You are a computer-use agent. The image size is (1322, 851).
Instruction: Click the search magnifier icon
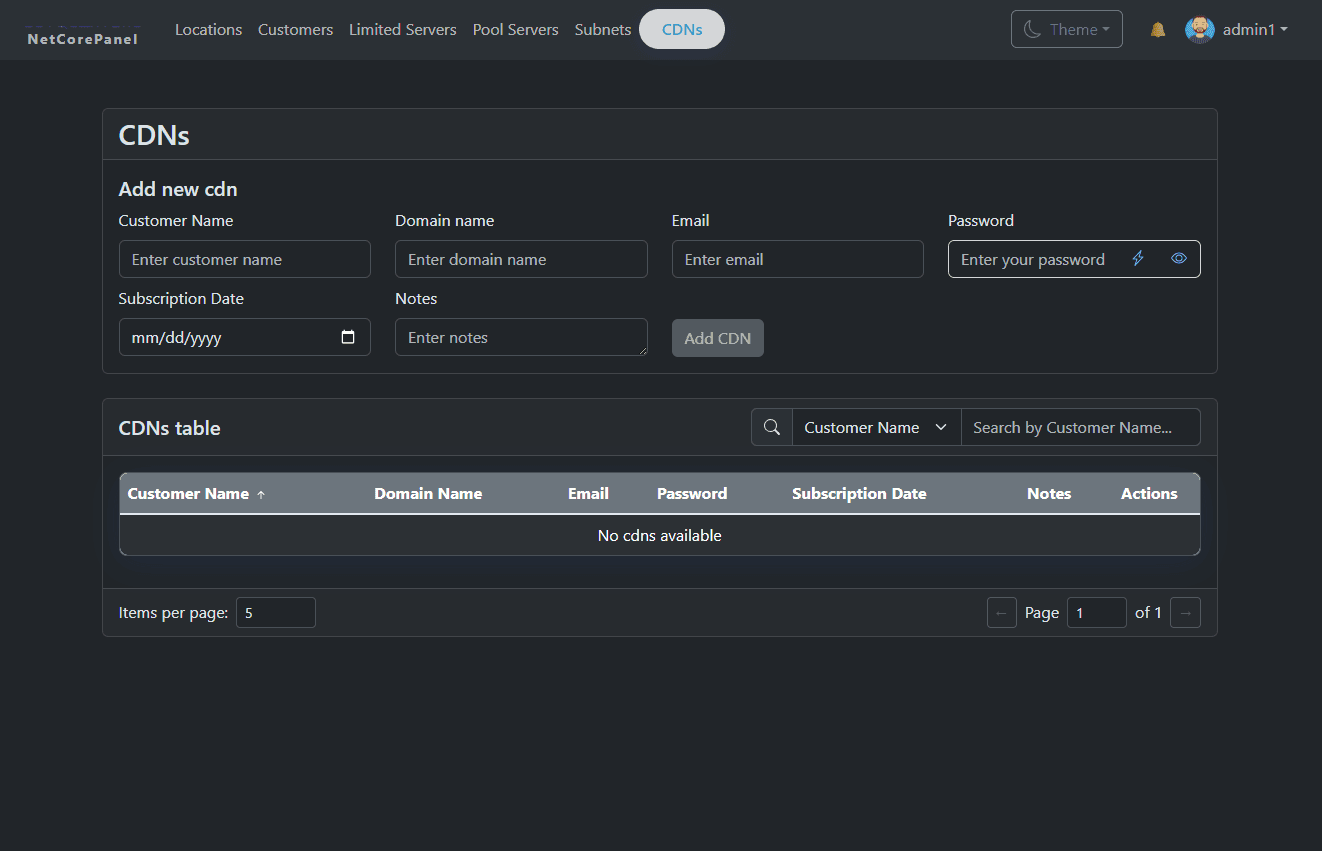click(x=772, y=427)
